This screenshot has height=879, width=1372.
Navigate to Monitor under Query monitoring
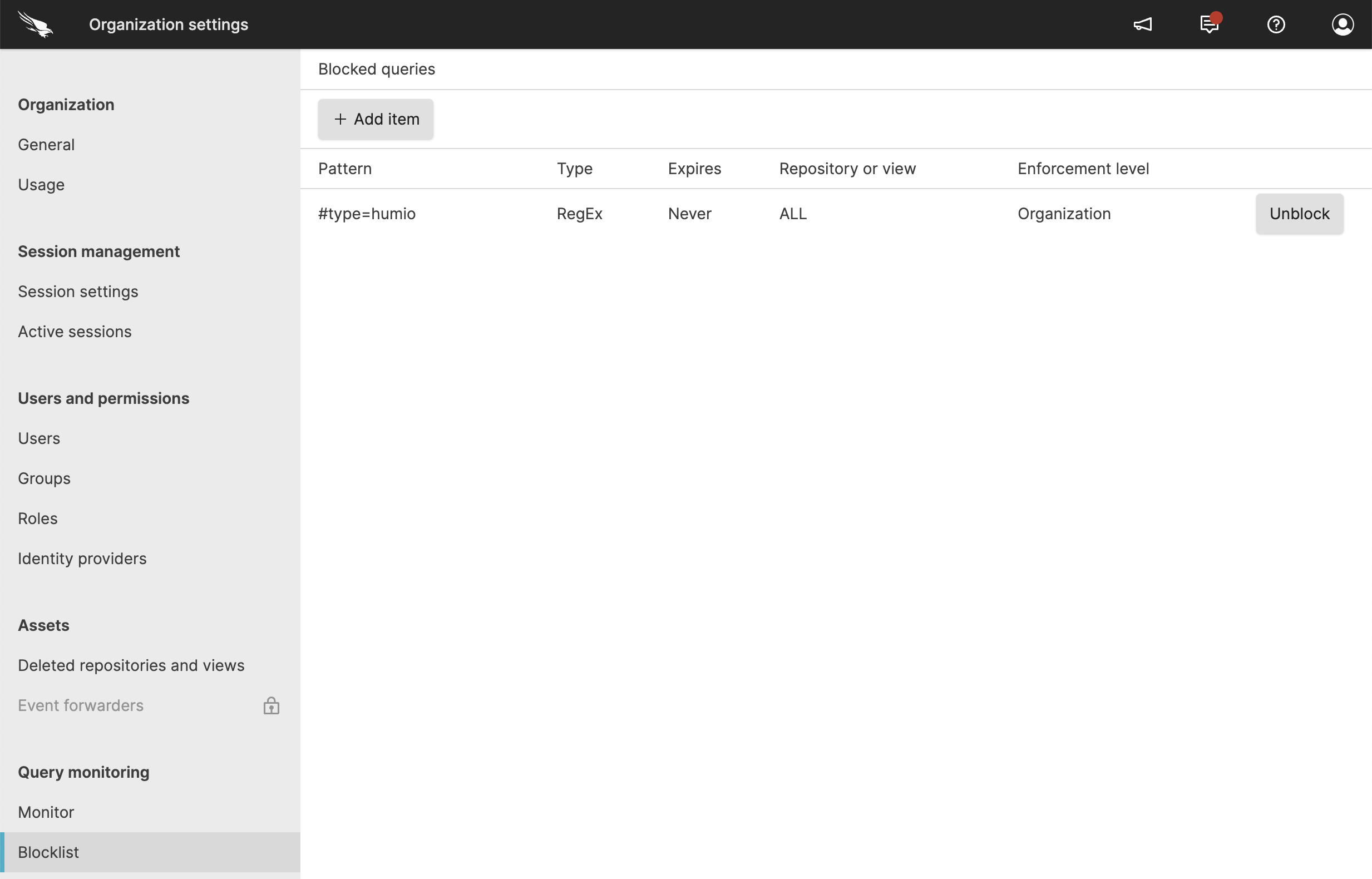coord(46,811)
